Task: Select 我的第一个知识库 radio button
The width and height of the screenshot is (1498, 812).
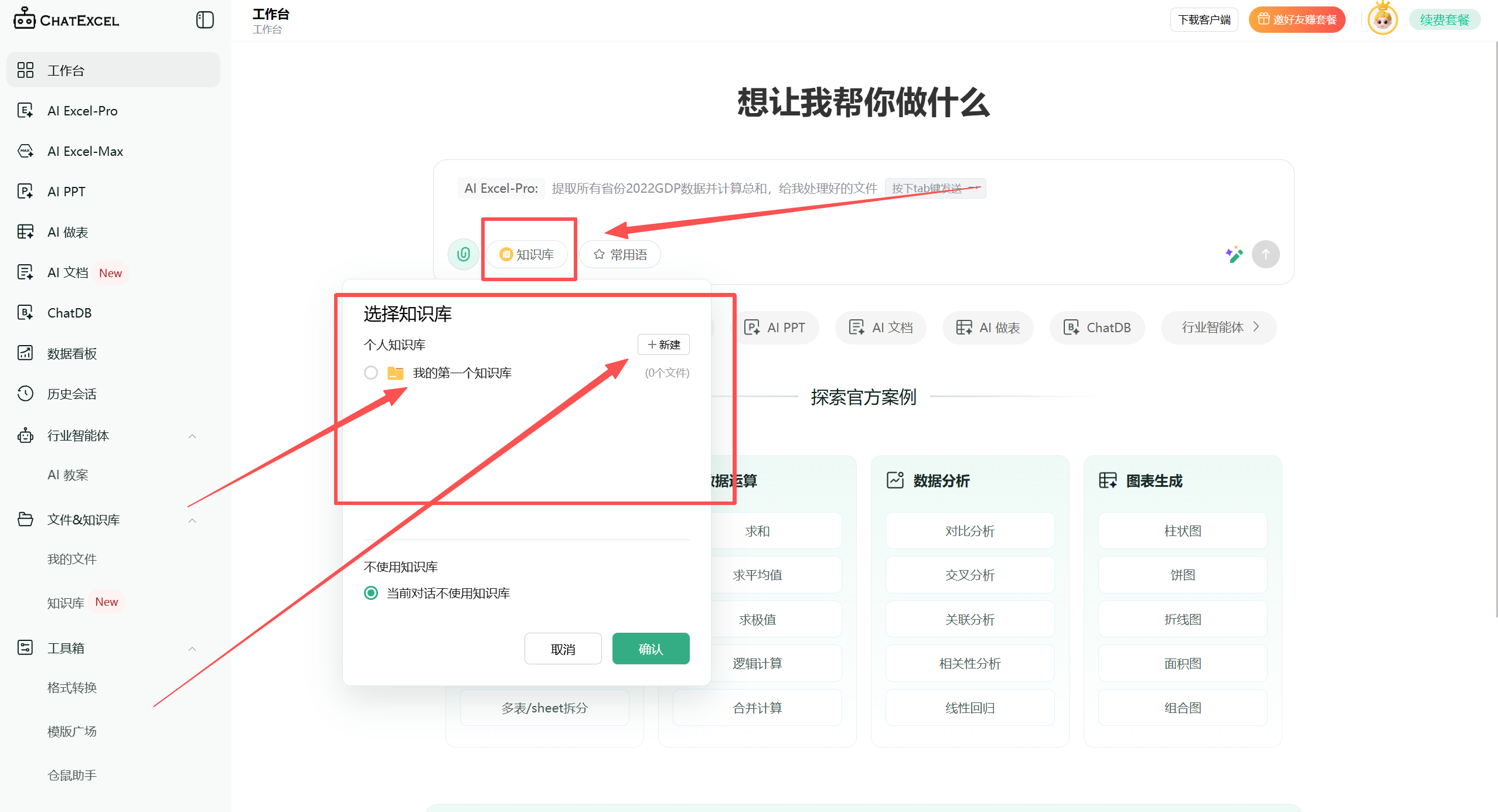Action: click(371, 373)
